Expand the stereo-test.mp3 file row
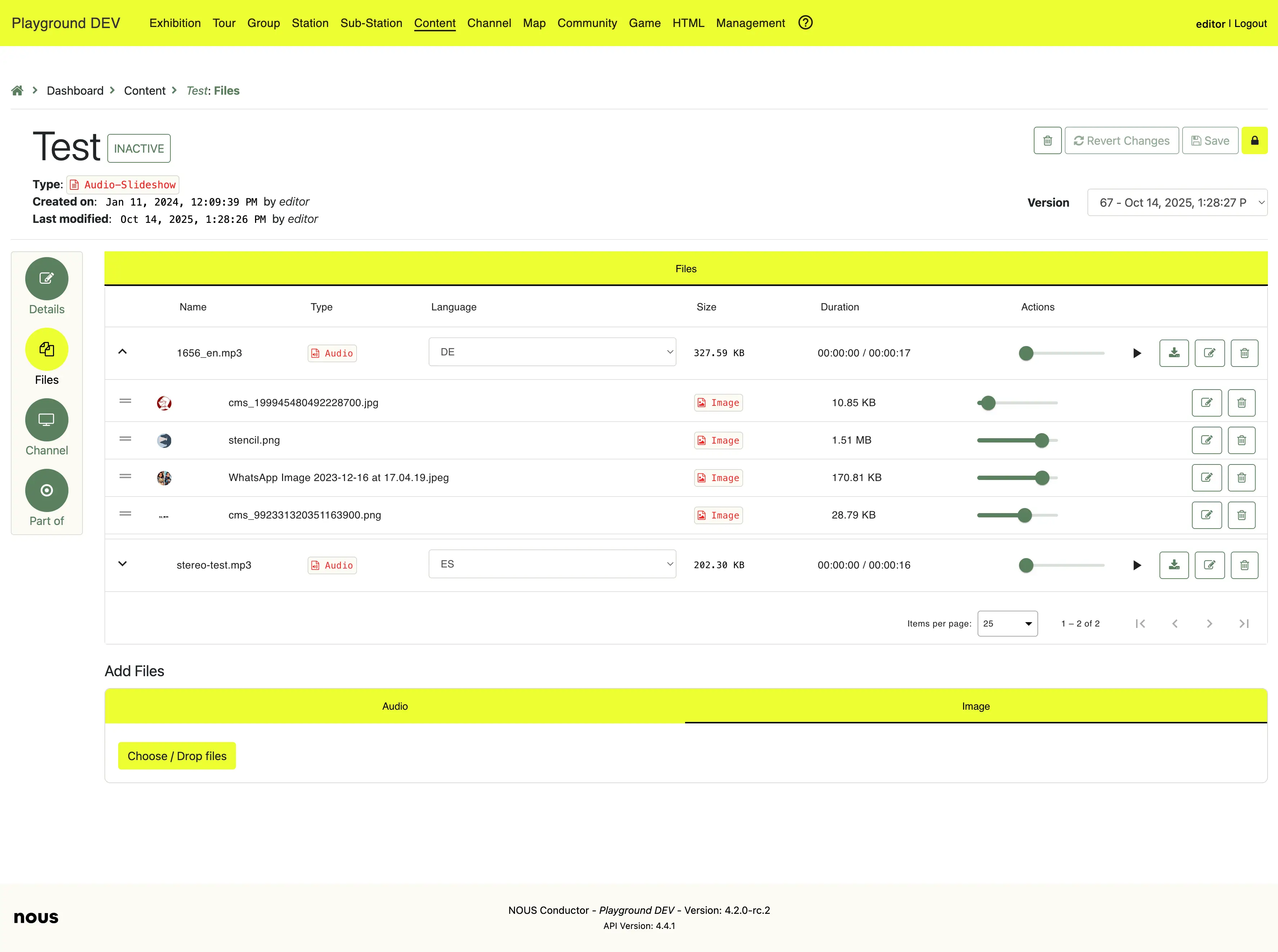1278x952 pixels. click(122, 563)
